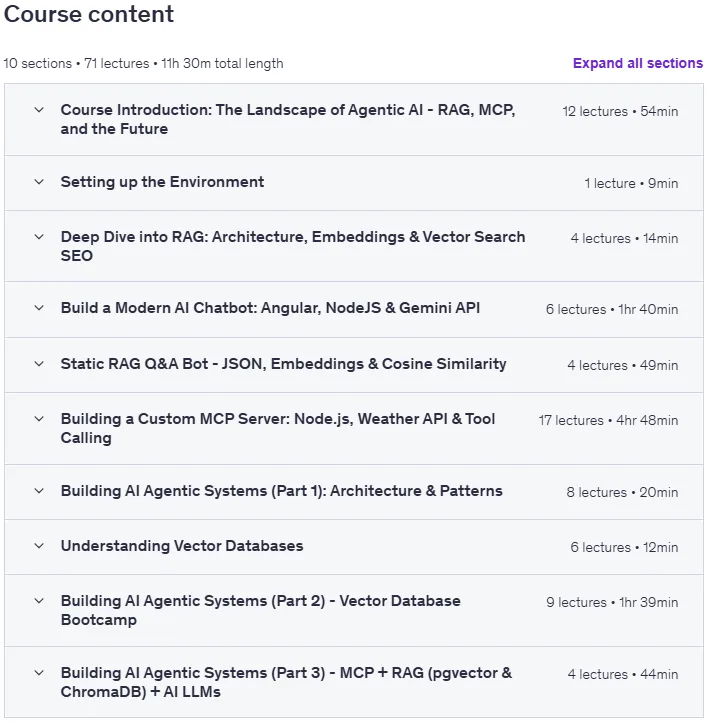Expand the Understanding Vector Databases chevron
709x723 pixels.
(39, 546)
